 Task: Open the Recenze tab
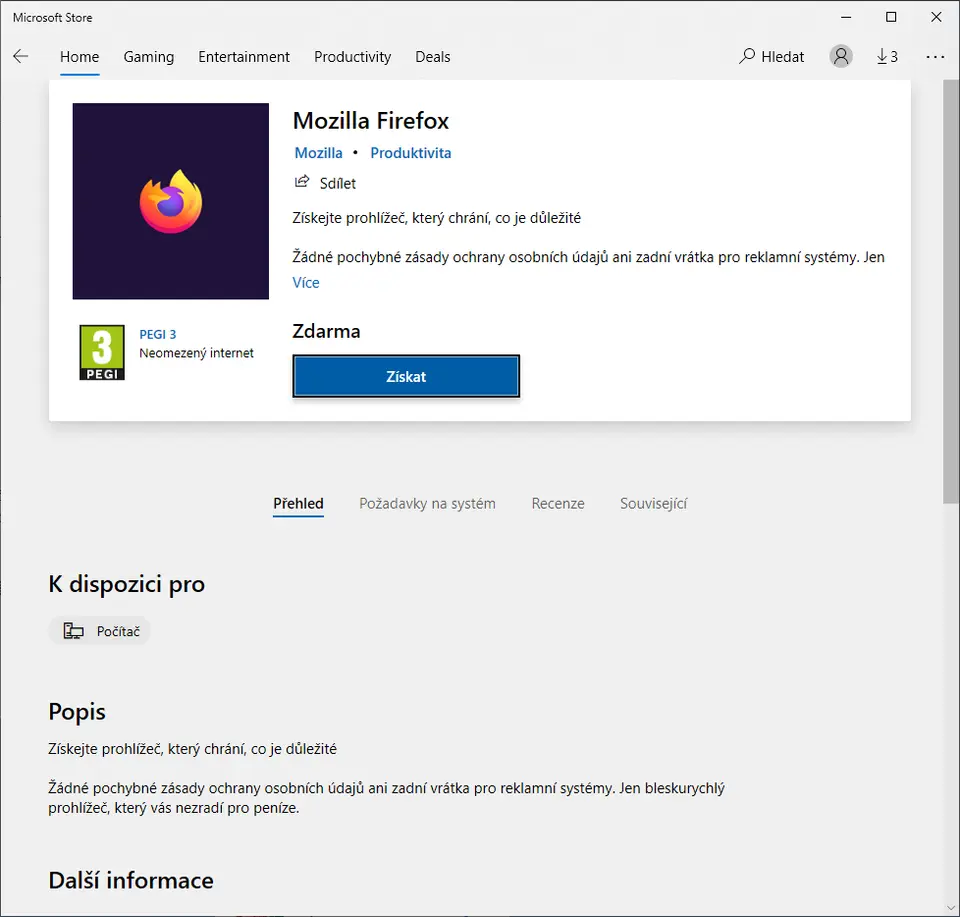point(558,504)
